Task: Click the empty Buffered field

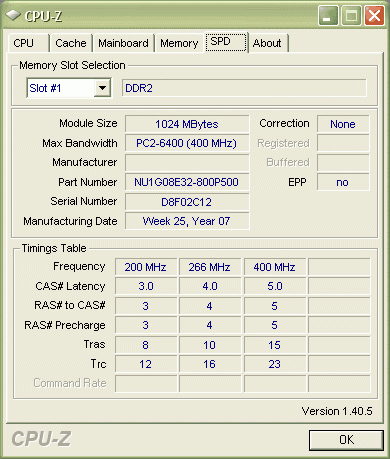Action: click(x=343, y=163)
